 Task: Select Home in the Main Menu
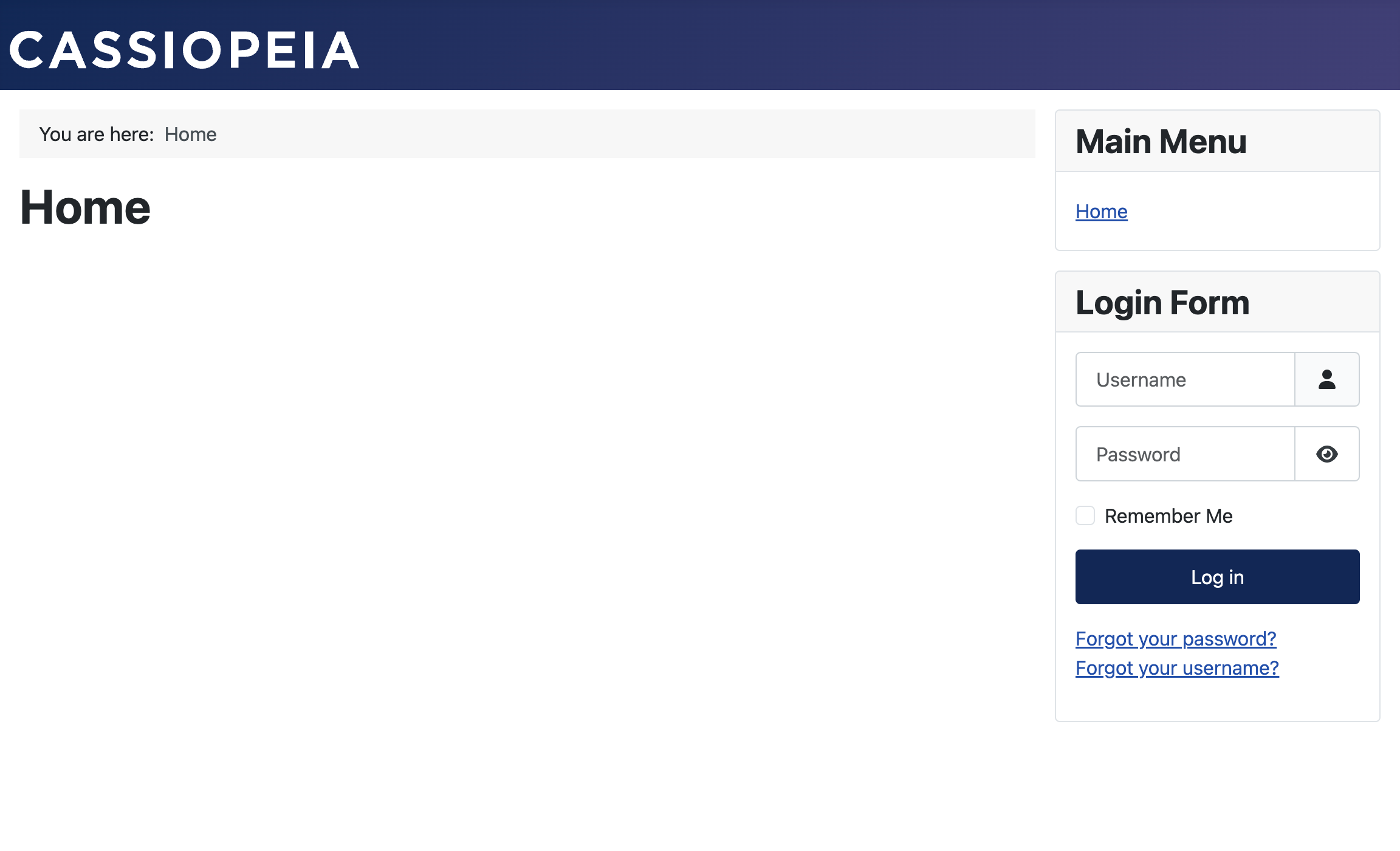click(x=1100, y=211)
